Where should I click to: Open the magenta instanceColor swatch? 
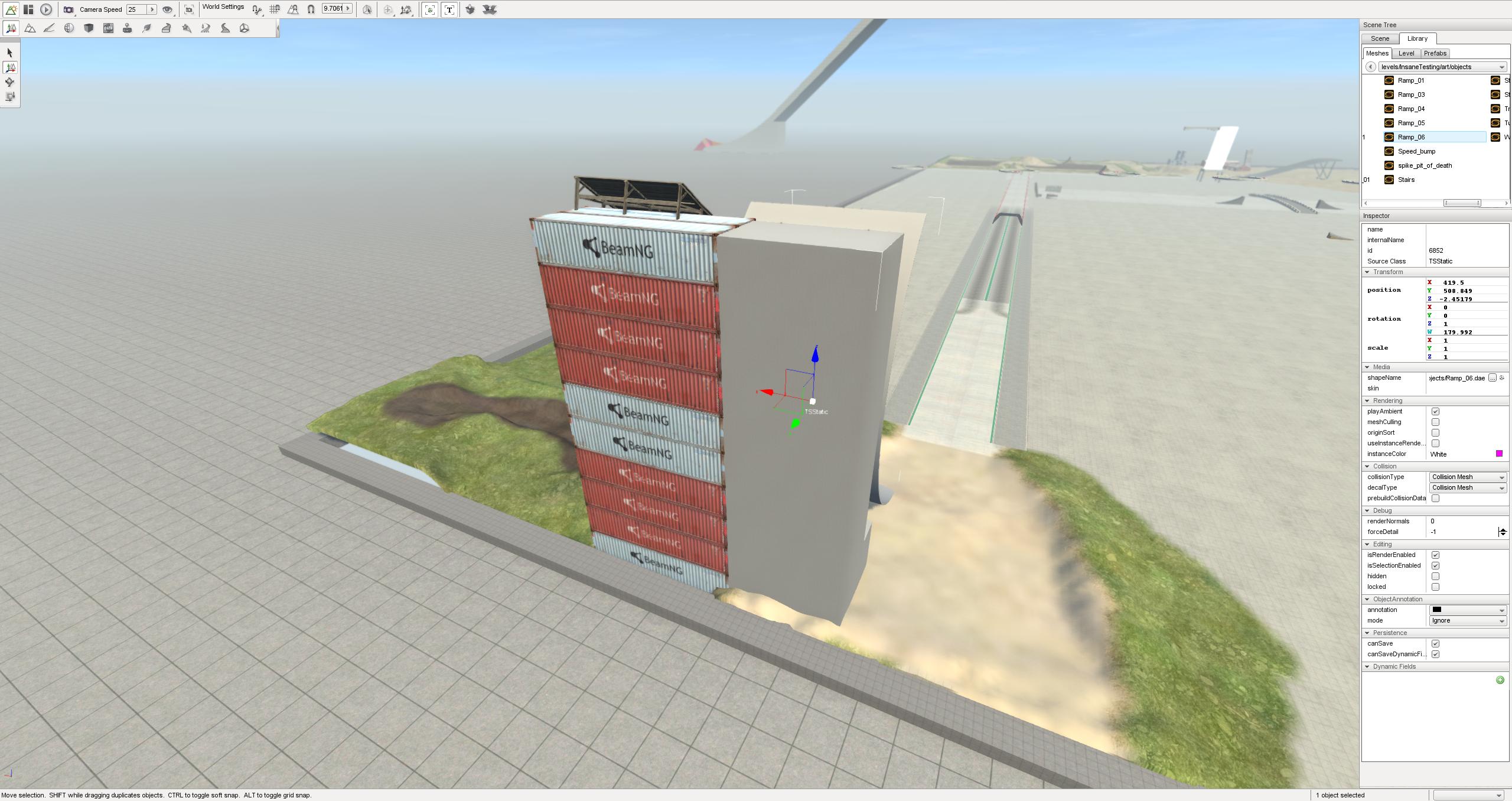(1499, 454)
